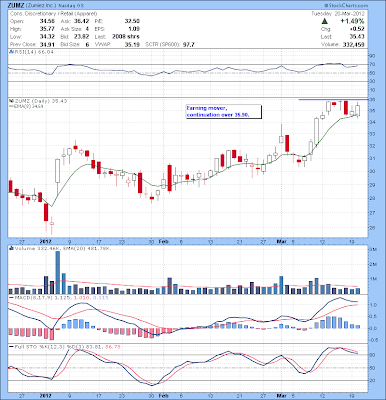386x400 pixels.
Task: Click the tall red candle in early March
Action: (x=286, y=143)
